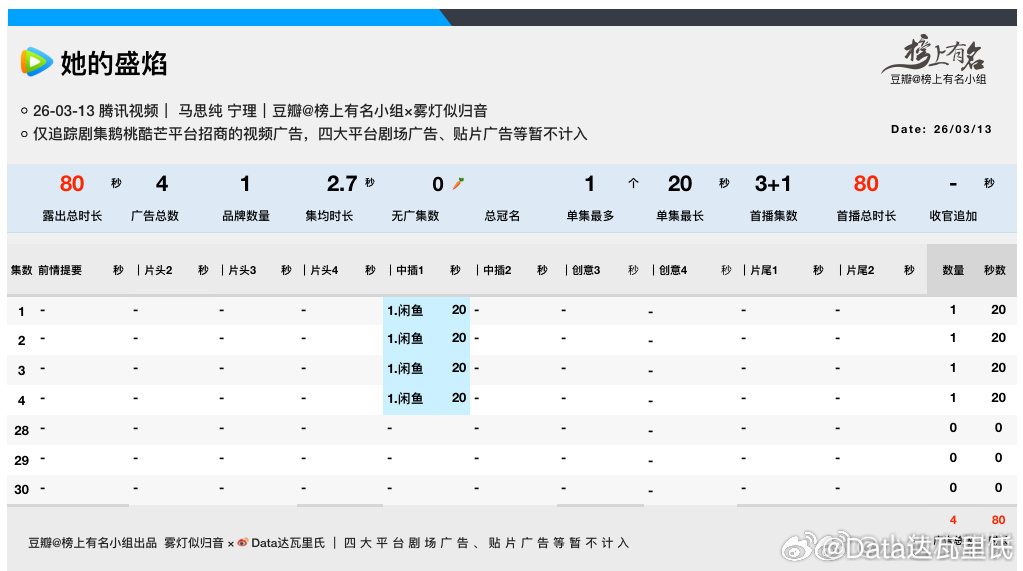Click the 1.闲鱼 cell in episode 3 row
This screenshot has width=1023, height=571.
pyautogui.click(x=405, y=368)
